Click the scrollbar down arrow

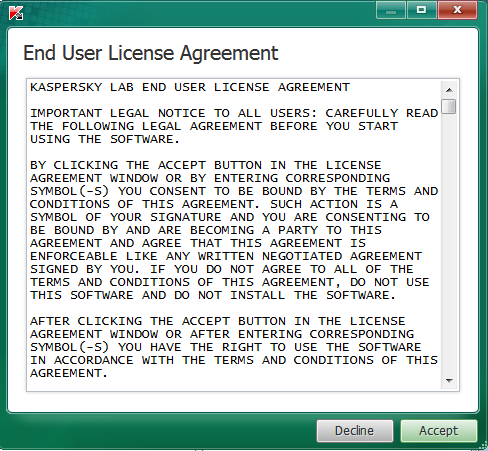pyautogui.click(x=449, y=381)
